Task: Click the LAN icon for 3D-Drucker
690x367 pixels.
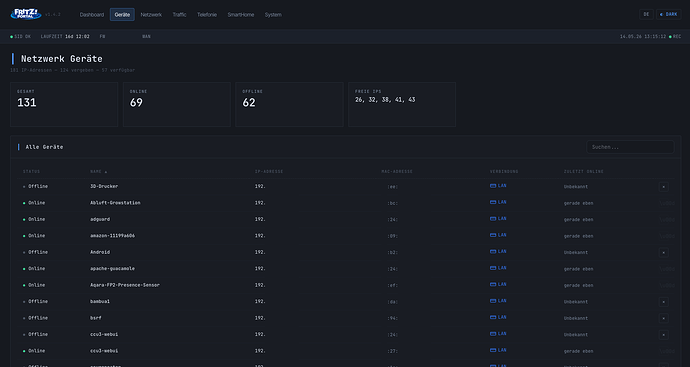Action: 493,186
